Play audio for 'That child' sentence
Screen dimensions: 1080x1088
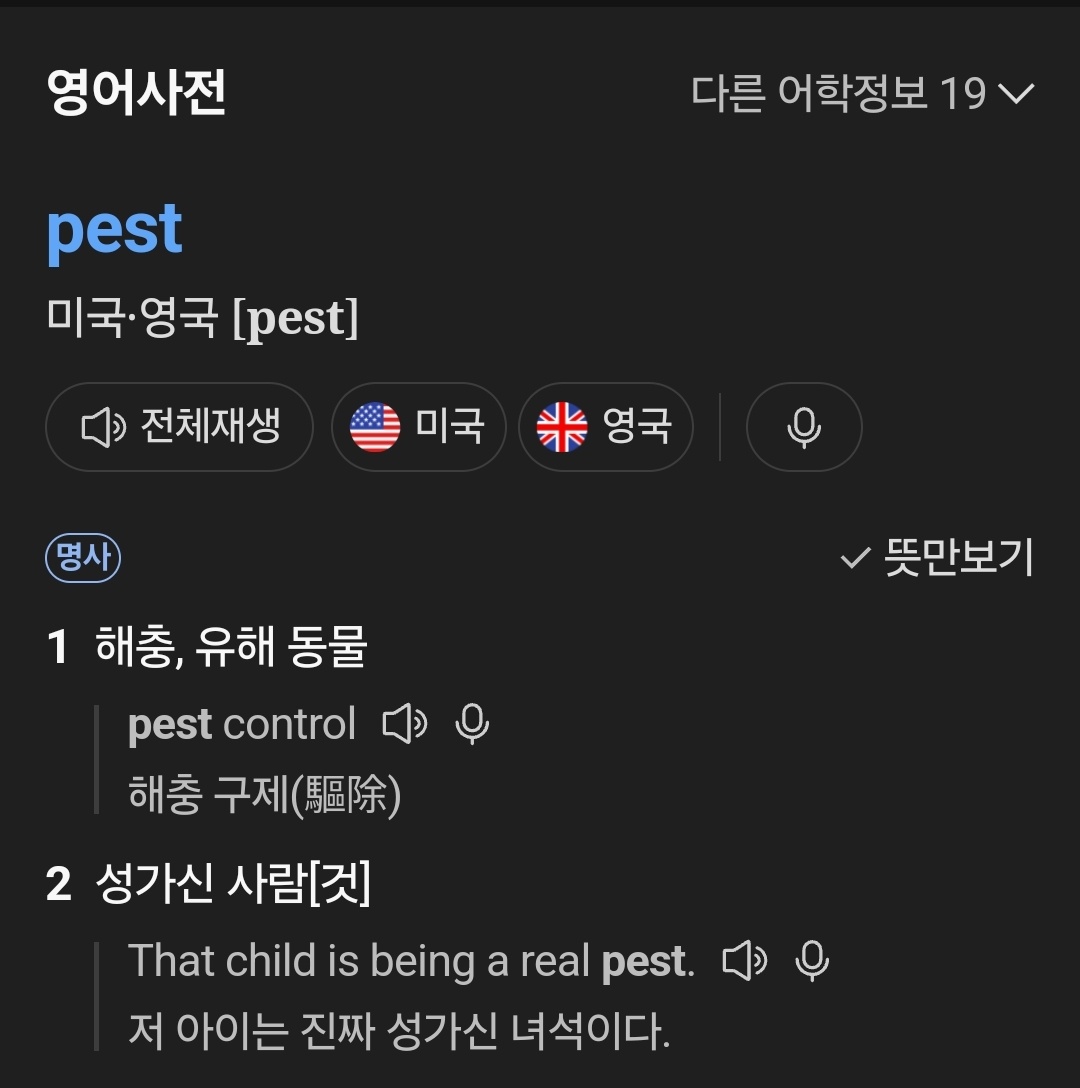744,961
